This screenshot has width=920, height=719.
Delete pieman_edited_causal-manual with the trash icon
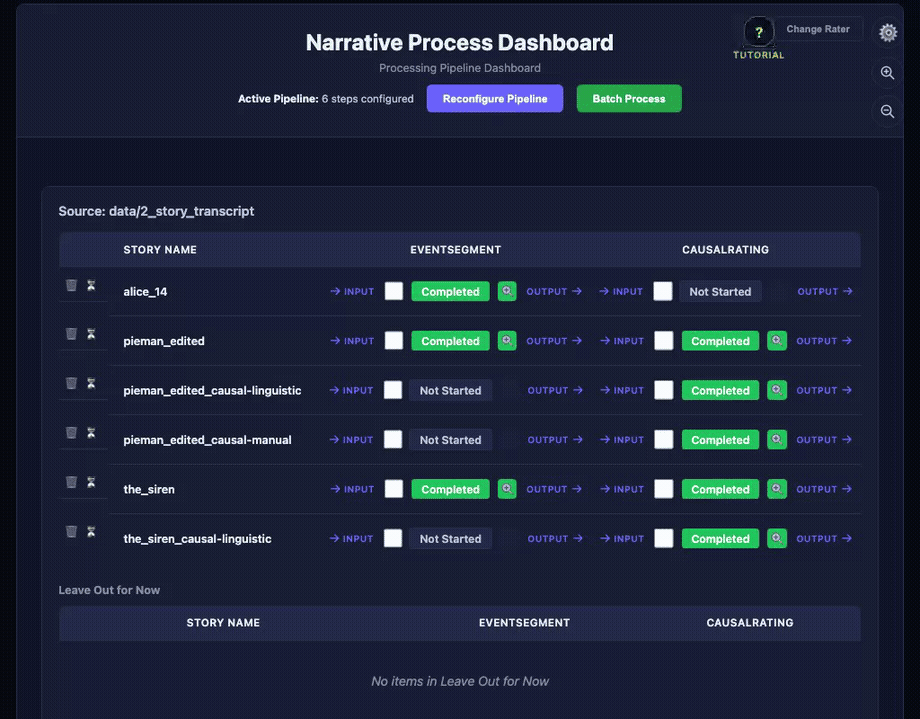click(x=71, y=433)
